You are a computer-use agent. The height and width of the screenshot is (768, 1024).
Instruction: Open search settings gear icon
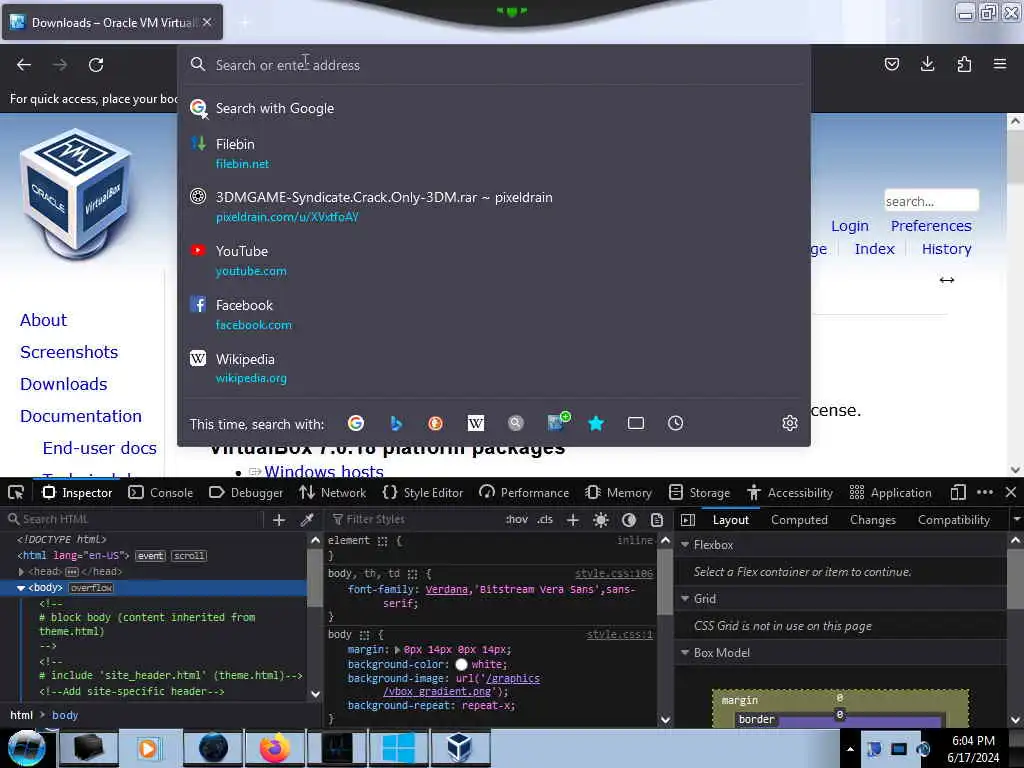pos(790,423)
